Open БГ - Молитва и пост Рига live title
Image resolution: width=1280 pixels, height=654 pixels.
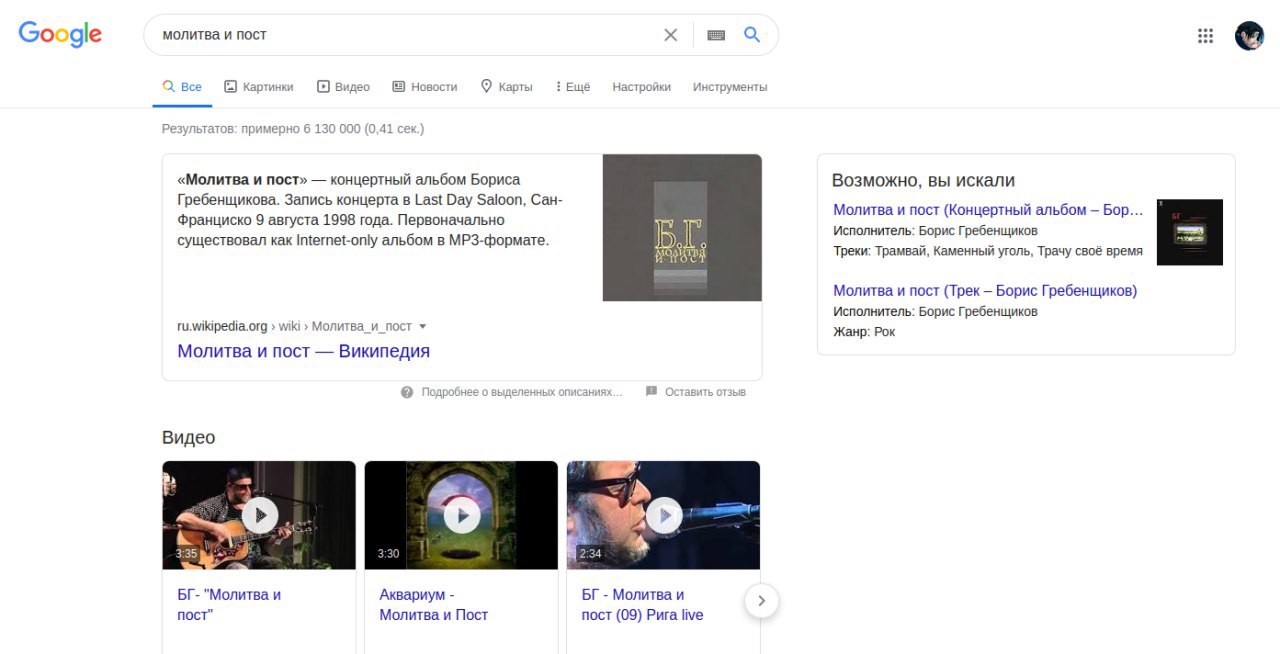pos(642,604)
